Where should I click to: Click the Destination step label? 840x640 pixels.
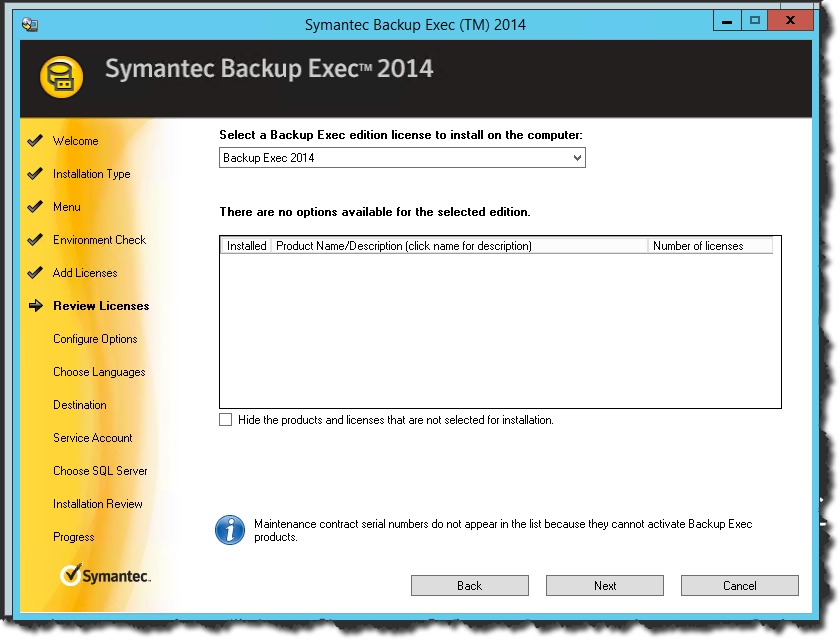(79, 405)
